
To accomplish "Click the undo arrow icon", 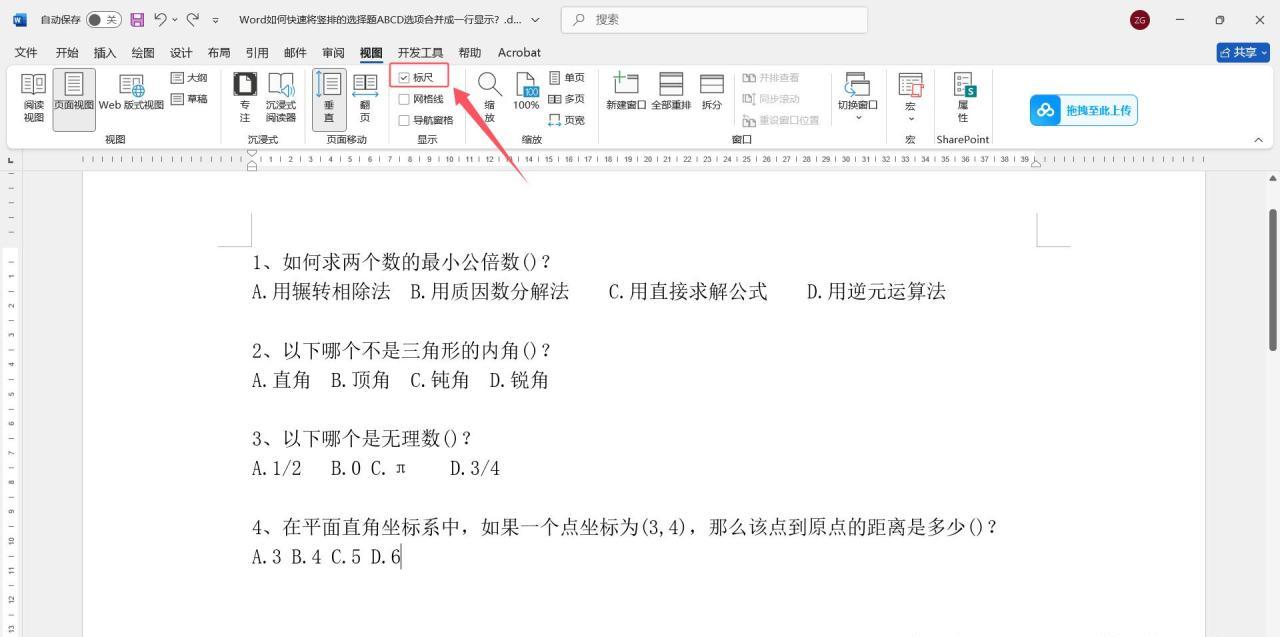I will pyautogui.click(x=159, y=20).
